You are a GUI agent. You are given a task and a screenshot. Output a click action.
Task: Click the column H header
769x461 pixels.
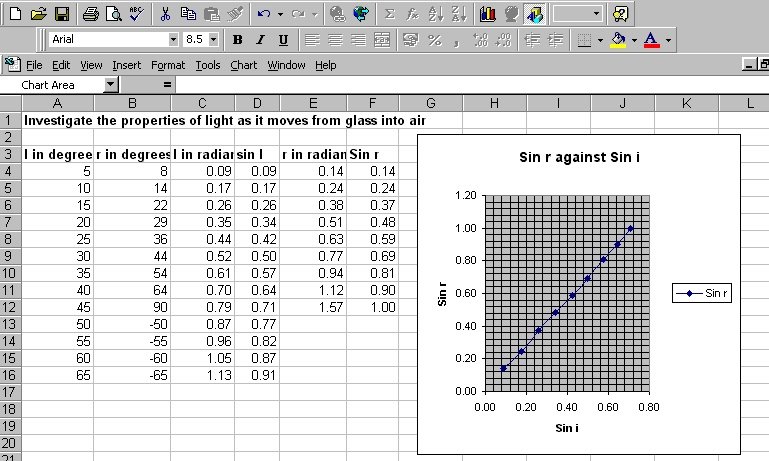click(x=494, y=103)
